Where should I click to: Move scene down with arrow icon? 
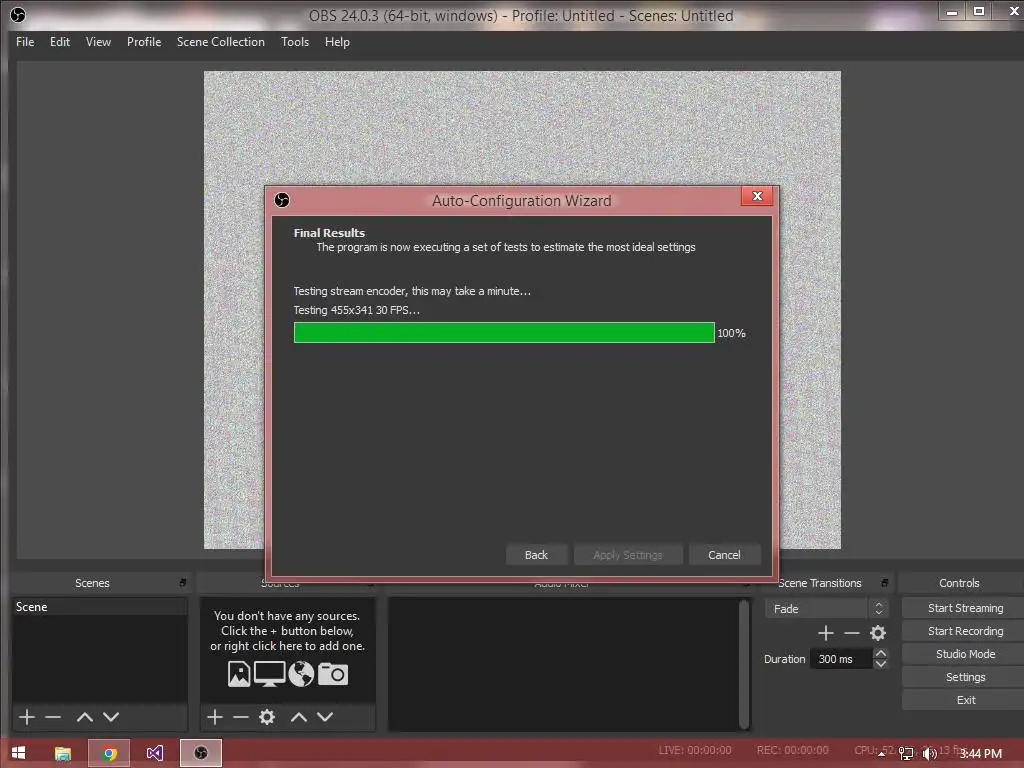[x=111, y=717]
